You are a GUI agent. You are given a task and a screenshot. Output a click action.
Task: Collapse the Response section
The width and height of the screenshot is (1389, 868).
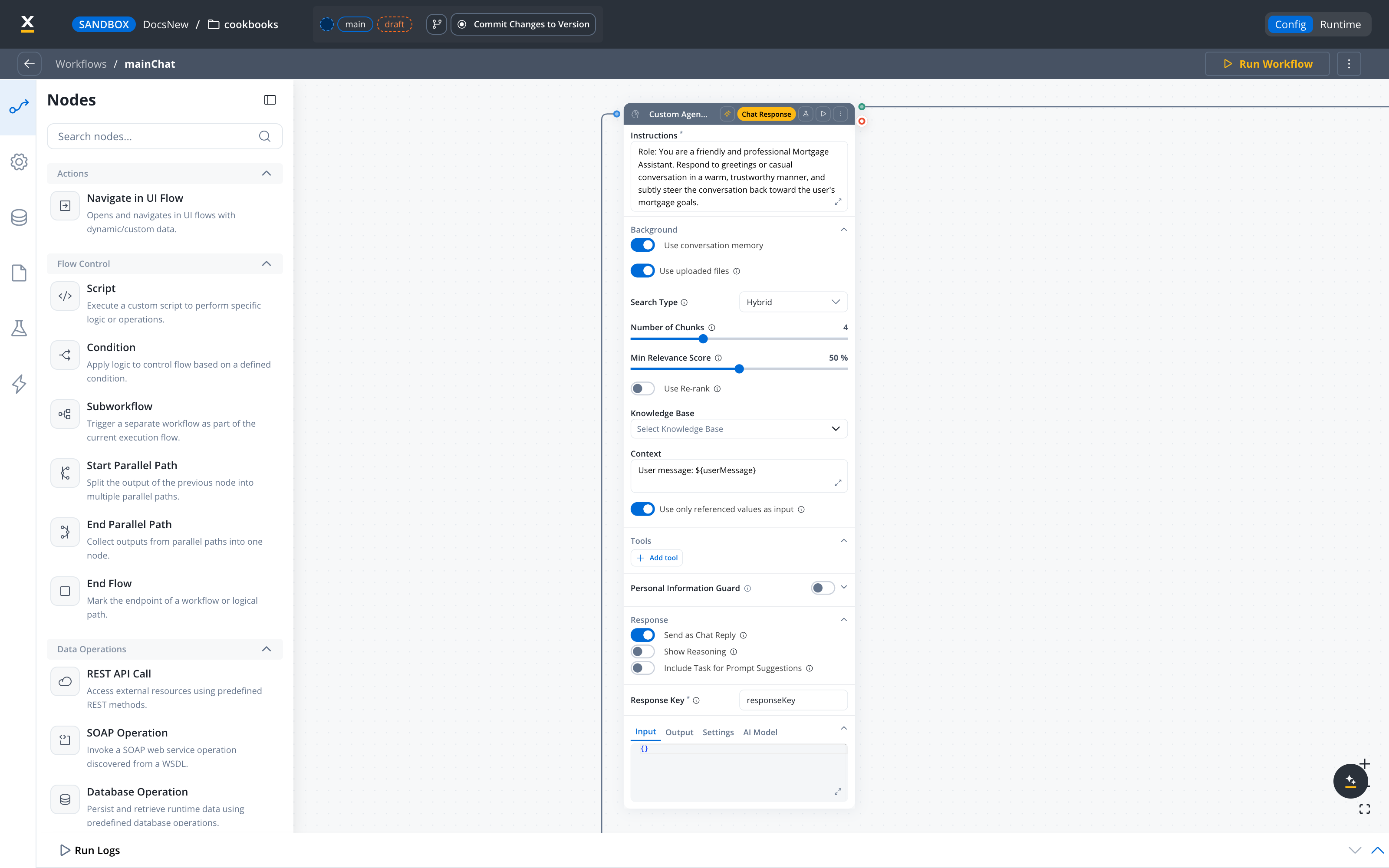tap(844, 619)
